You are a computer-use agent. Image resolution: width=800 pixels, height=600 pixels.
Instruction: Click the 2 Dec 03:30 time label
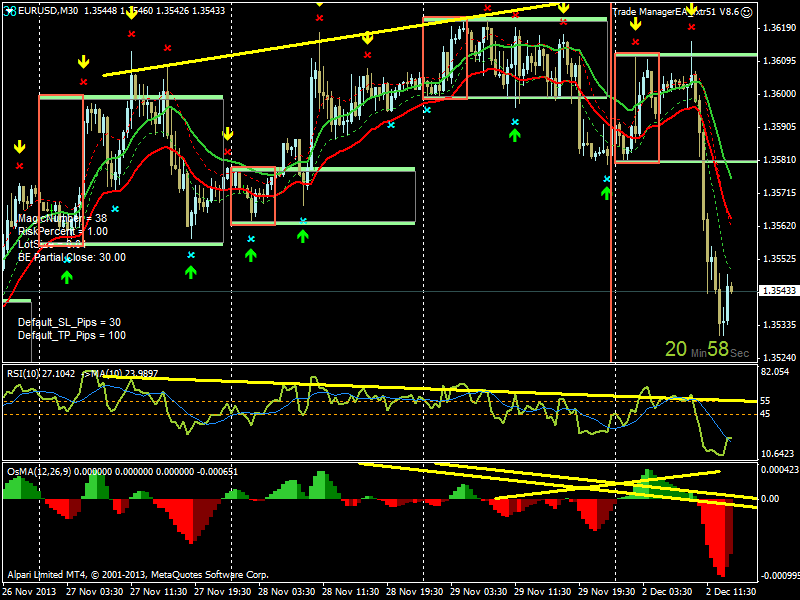(667, 592)
